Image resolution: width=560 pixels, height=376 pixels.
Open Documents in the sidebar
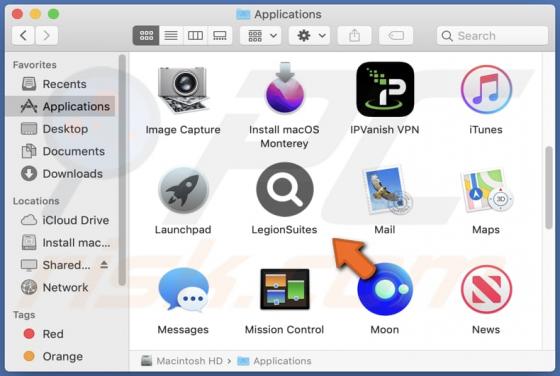coord(61,151)
